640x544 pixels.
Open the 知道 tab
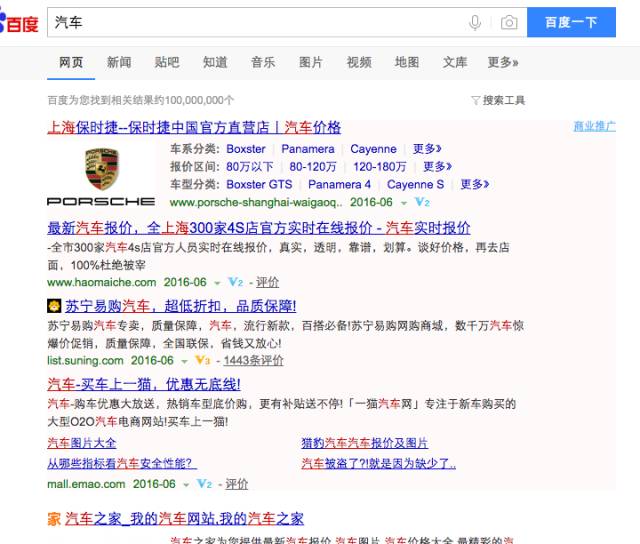click(x=215, y=62)
